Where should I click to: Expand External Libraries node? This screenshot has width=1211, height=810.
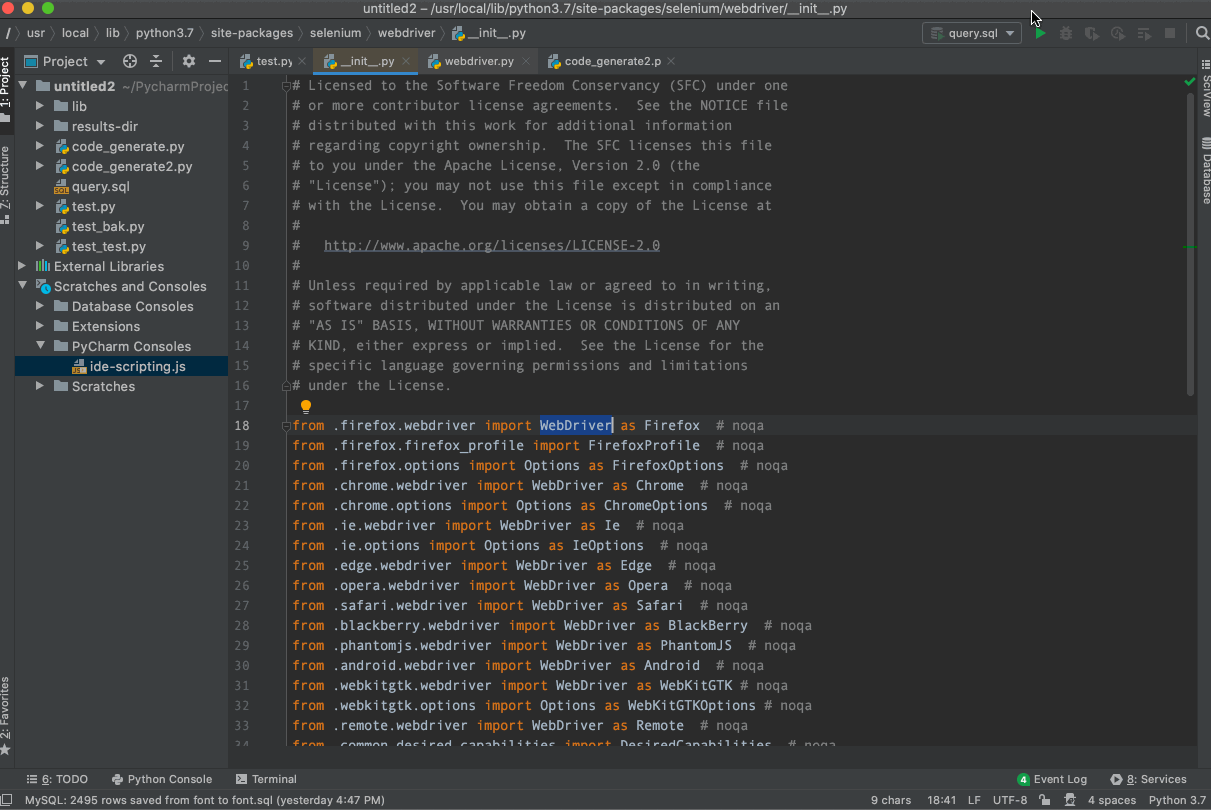tap(23, 266)
